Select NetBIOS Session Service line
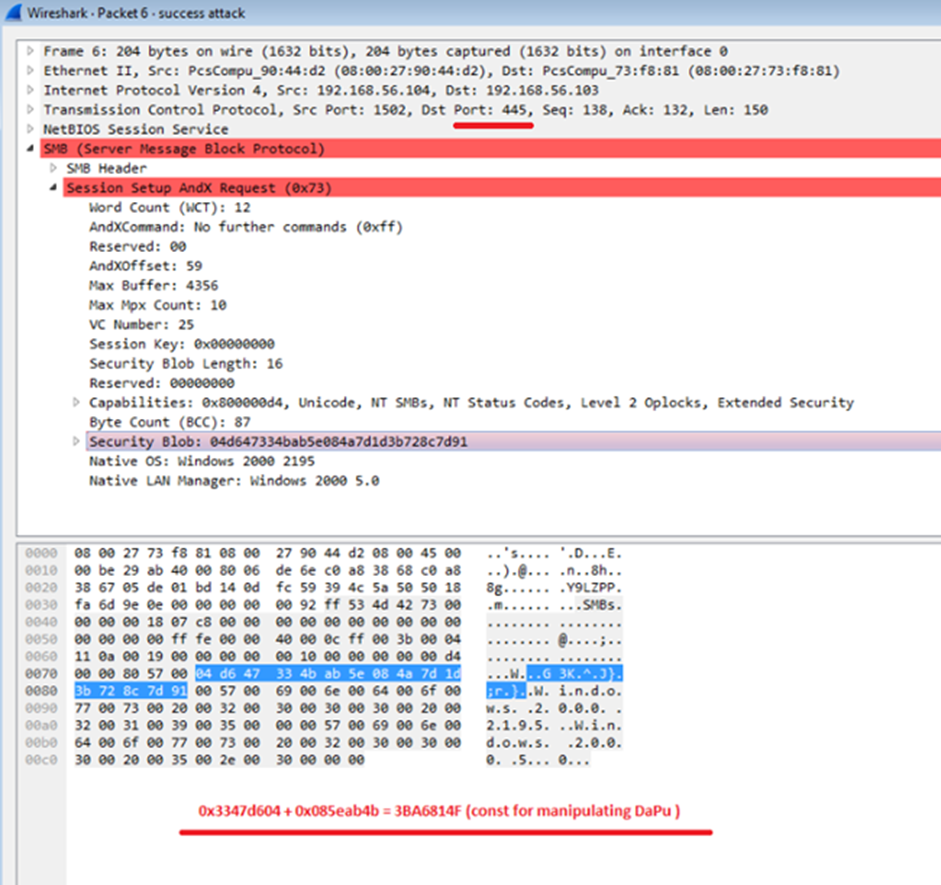The width and height of the screenshot is (941, 885). [136, 129]
